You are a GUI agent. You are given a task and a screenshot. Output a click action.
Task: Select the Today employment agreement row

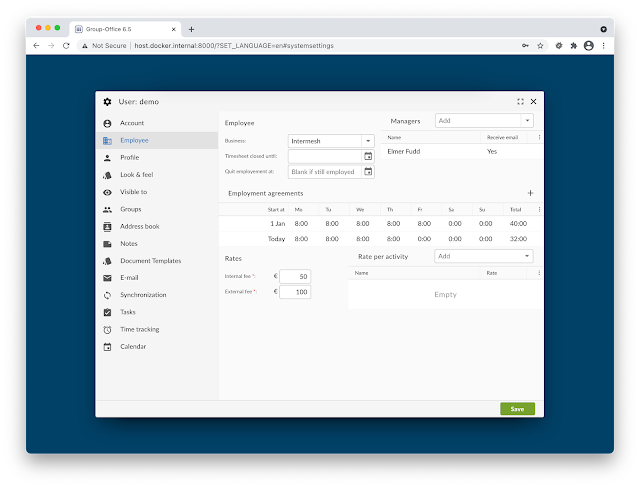coord(380,239)
